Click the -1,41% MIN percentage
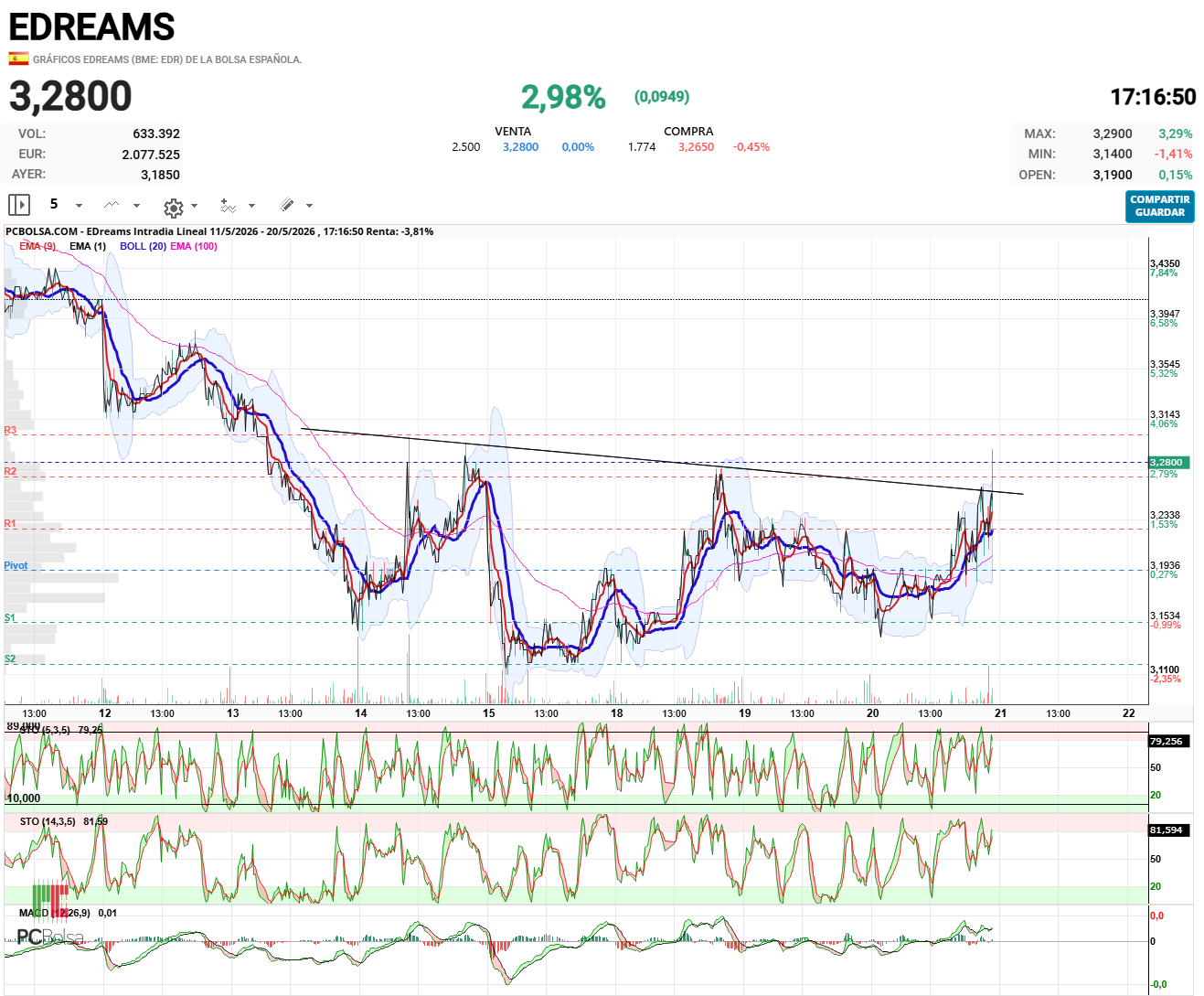The image size is (1204, 996). 1173,155
